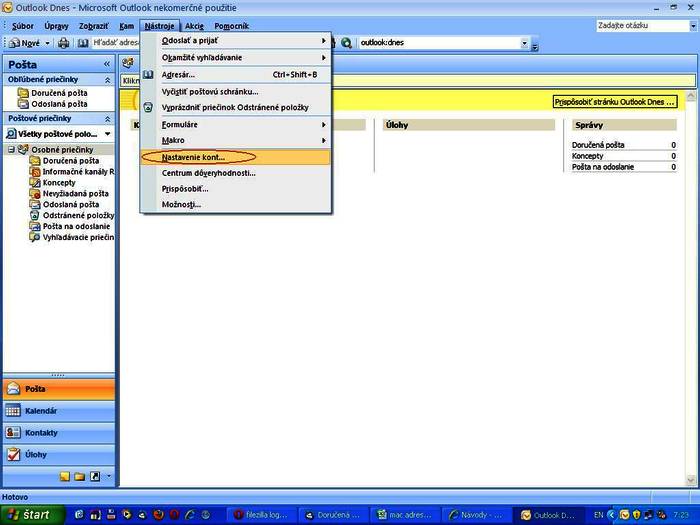
Task: Open the Pošta na odoslanie outbox folder
Action: [x=76, y=226]
